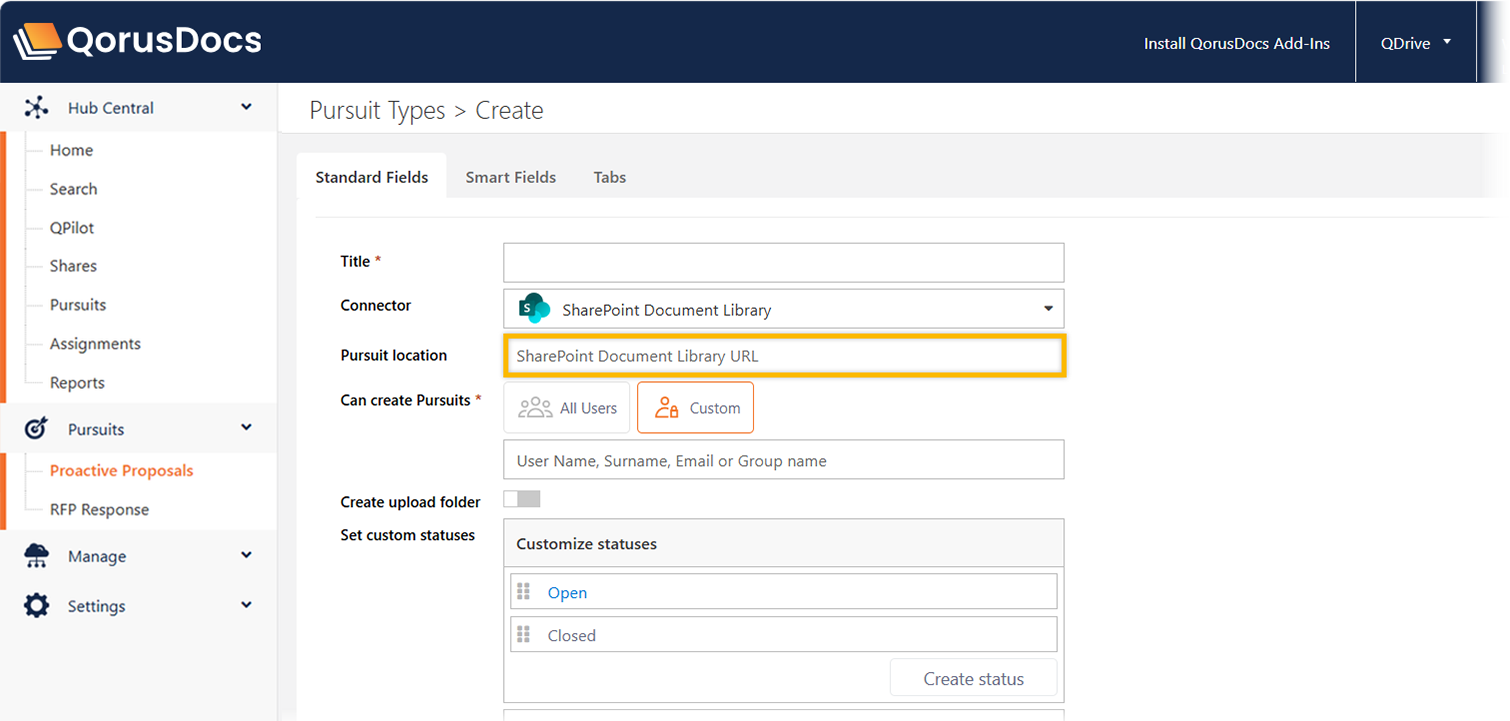1510x721 pixels.
Task: Click Install QorusDocs Add-Ins link
Action: click(x=1236, y=43)
